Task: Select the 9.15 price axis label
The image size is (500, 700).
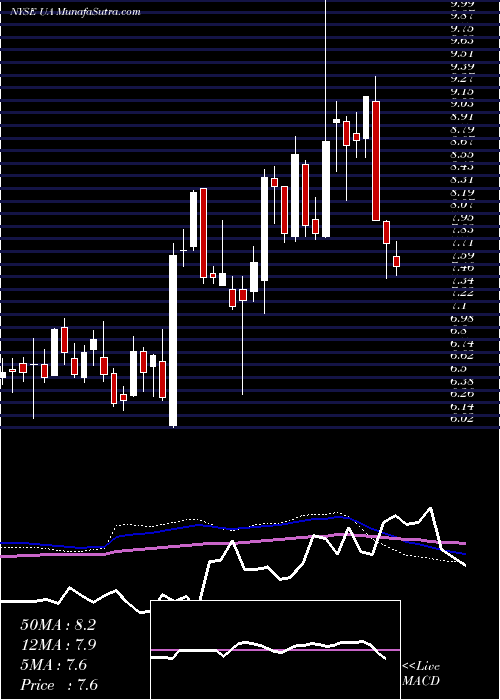Action: click(x=462, y=92)
